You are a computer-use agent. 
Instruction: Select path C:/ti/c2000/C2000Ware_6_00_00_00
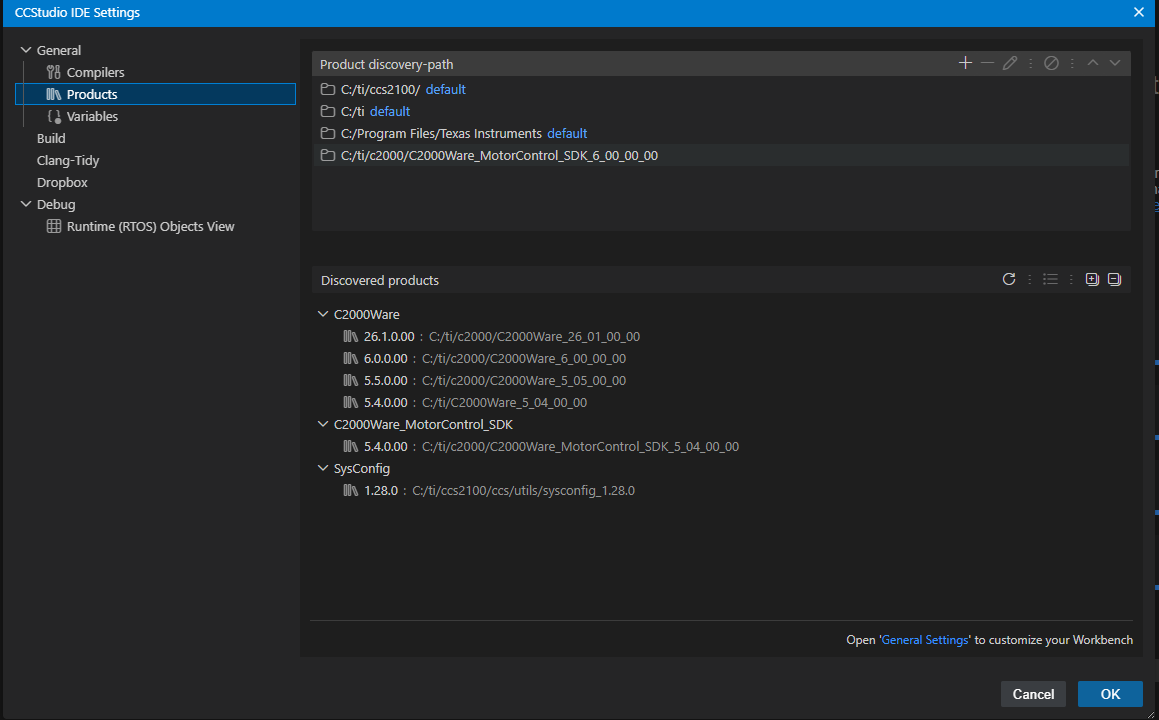tap(524, 359)
